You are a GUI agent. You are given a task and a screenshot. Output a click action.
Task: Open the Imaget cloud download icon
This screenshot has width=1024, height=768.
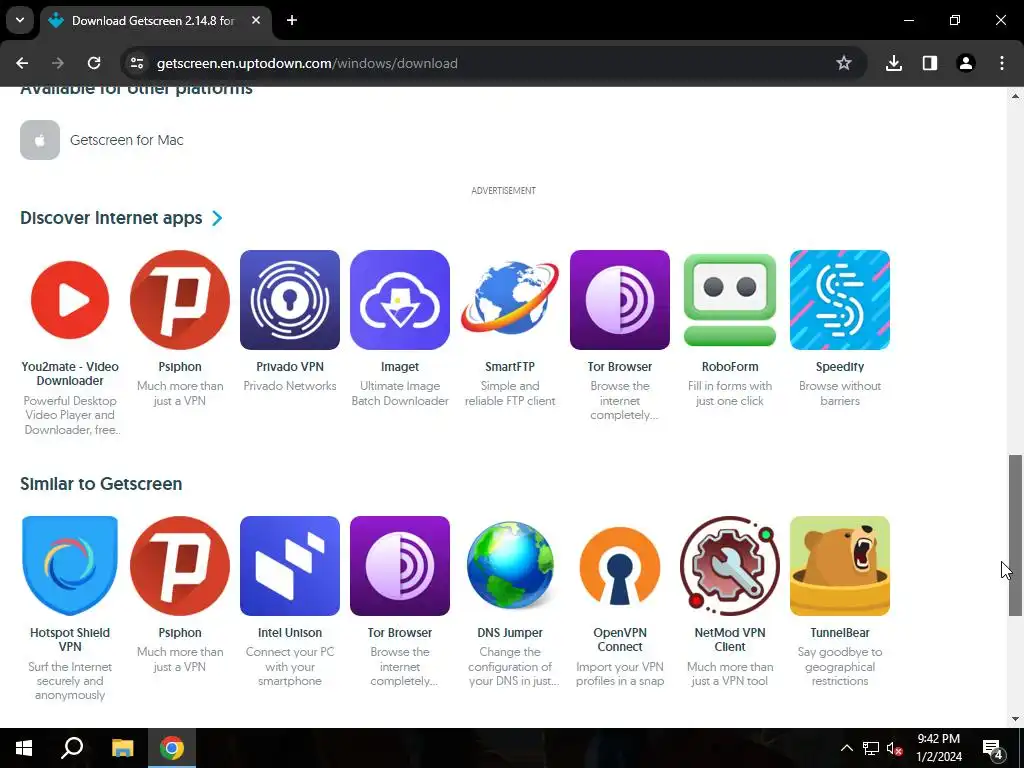[x=400, y=300]
